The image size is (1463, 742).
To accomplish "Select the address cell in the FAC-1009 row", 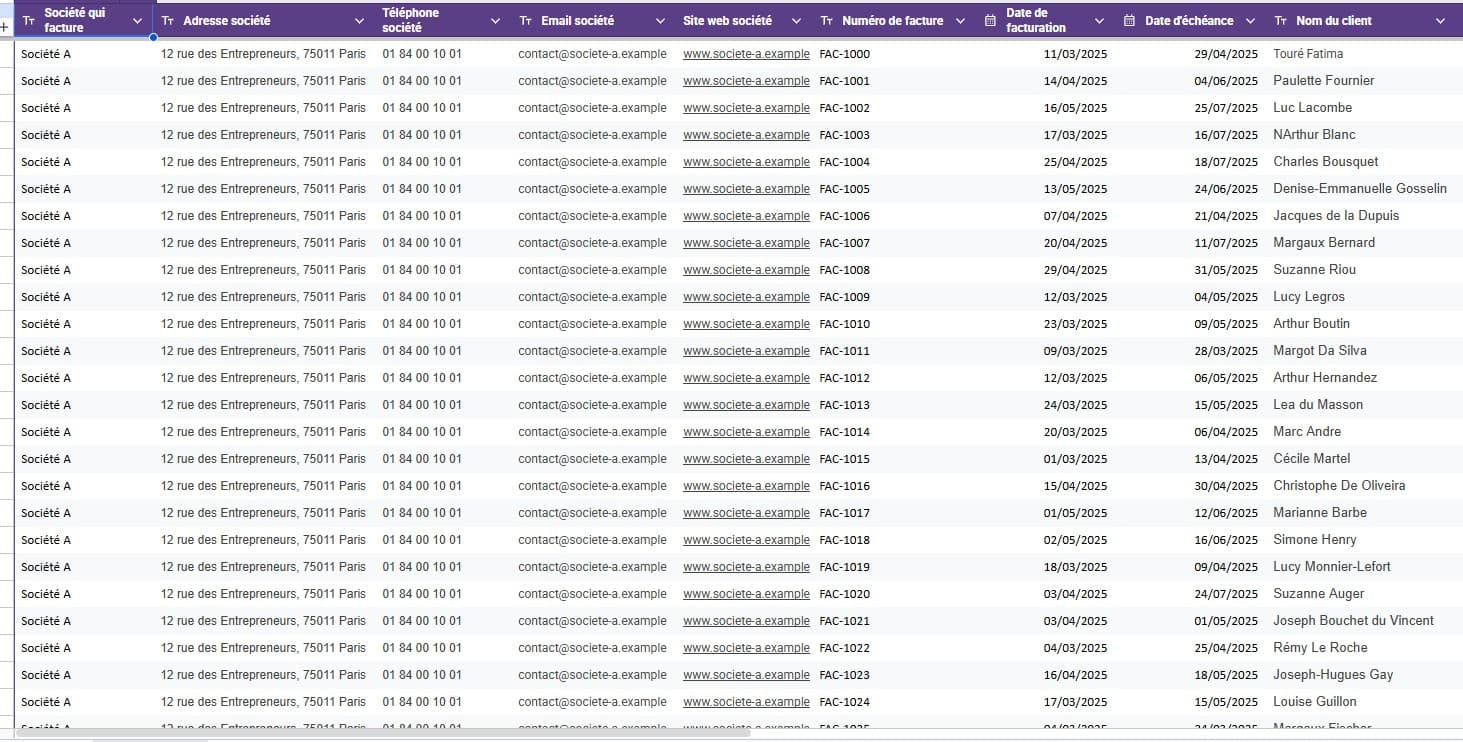I will [x=263, y=297].
